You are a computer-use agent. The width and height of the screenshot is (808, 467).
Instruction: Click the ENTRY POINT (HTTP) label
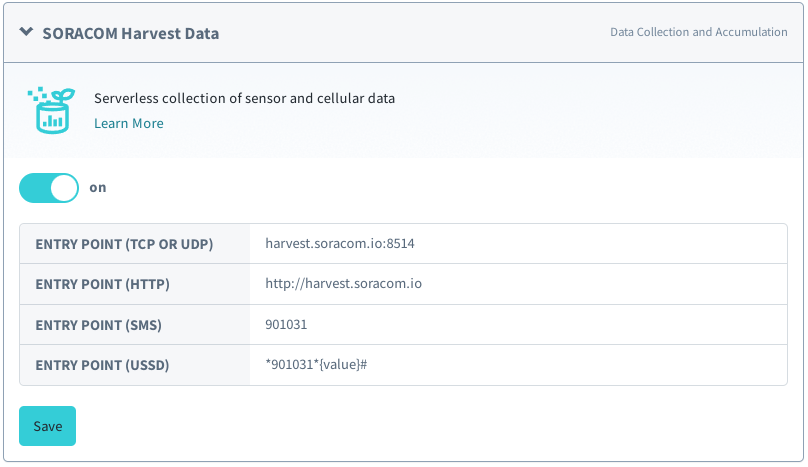(102, 284)
